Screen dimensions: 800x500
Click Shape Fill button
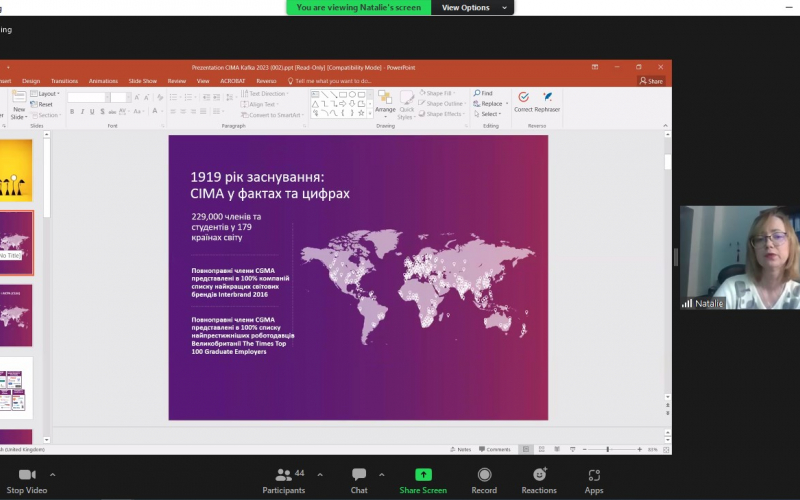(x=437, y=93)
